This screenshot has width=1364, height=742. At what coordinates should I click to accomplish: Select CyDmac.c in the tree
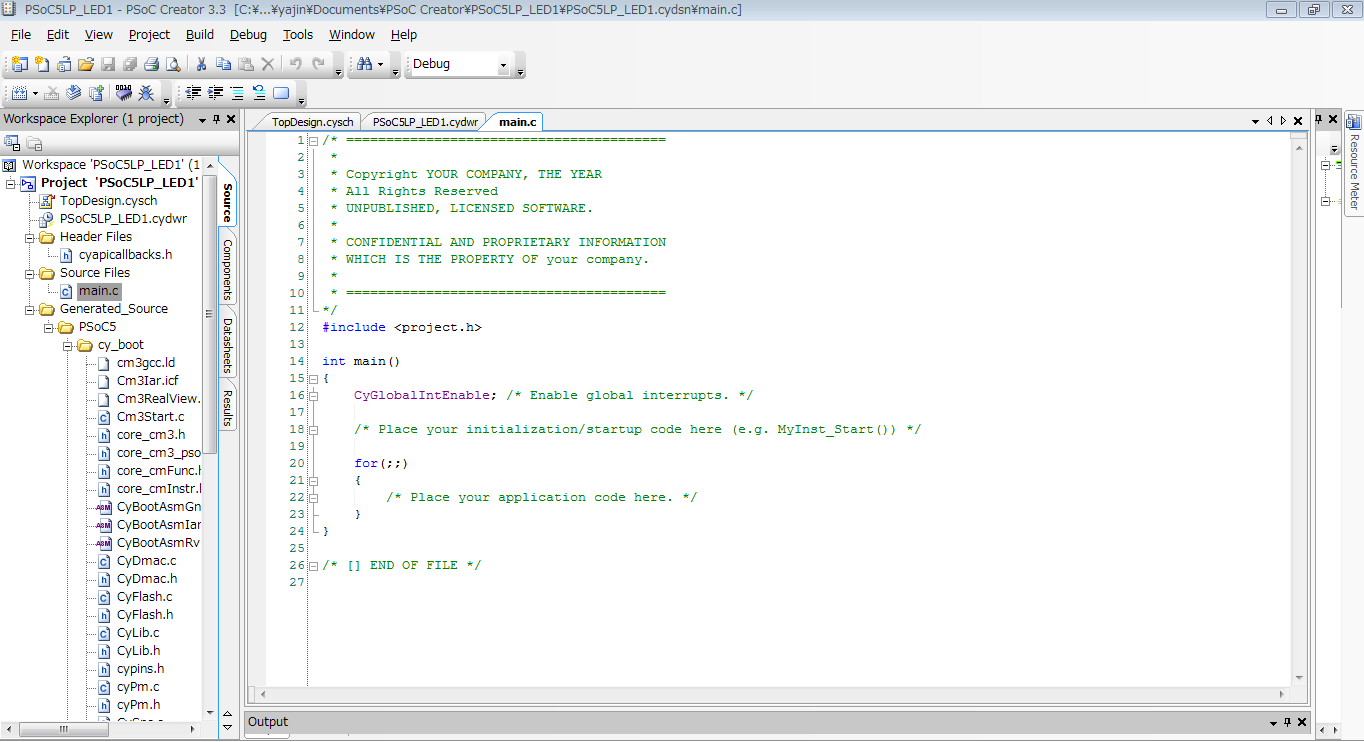point(146,561)
